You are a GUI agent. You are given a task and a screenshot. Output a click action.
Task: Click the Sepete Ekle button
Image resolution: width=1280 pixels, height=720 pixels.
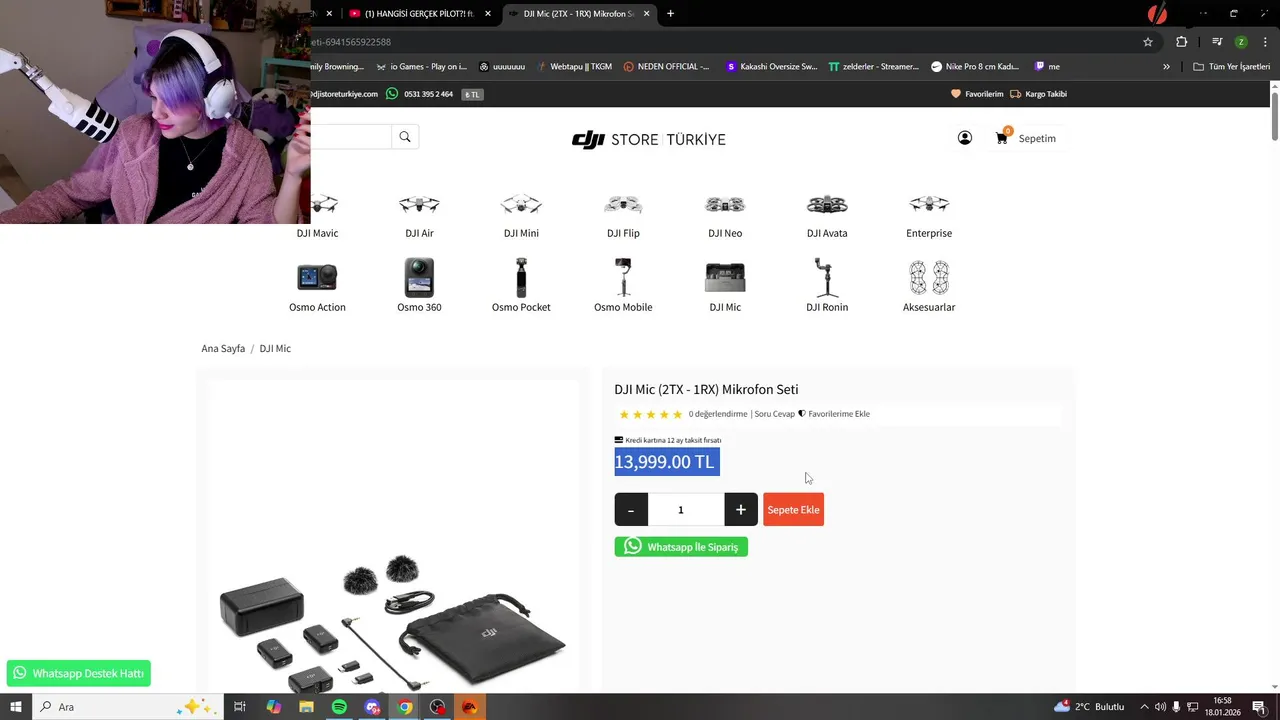(793, 510)
